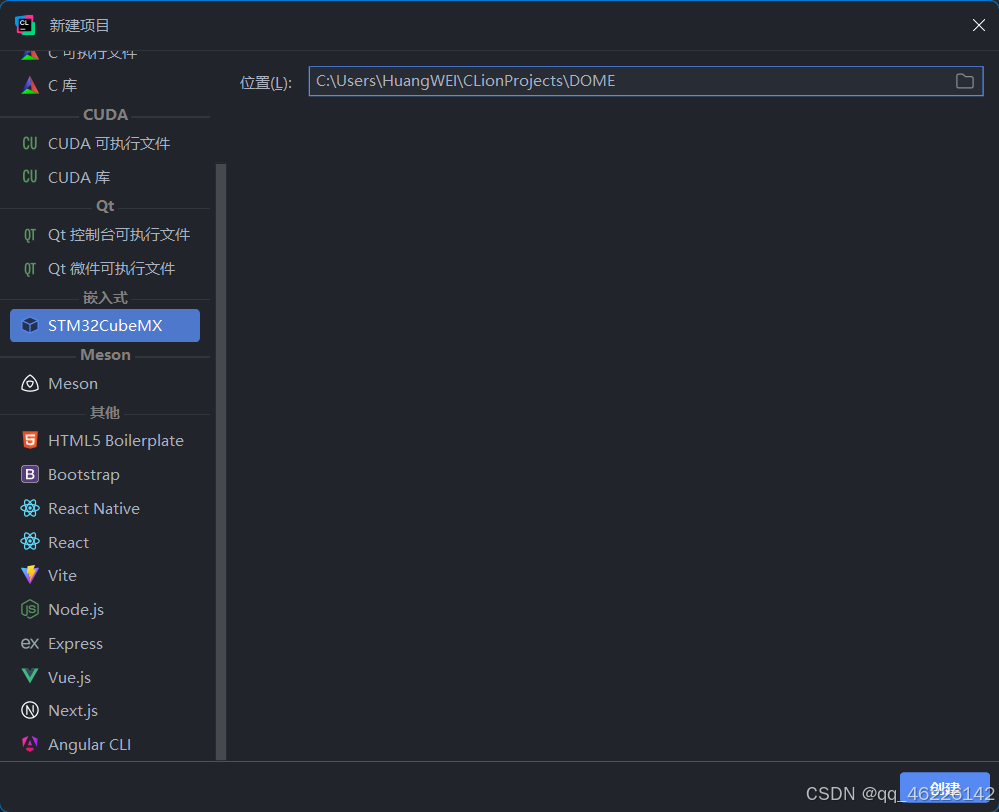
Task: Choose the Meson project type
Action: (105, 384)
